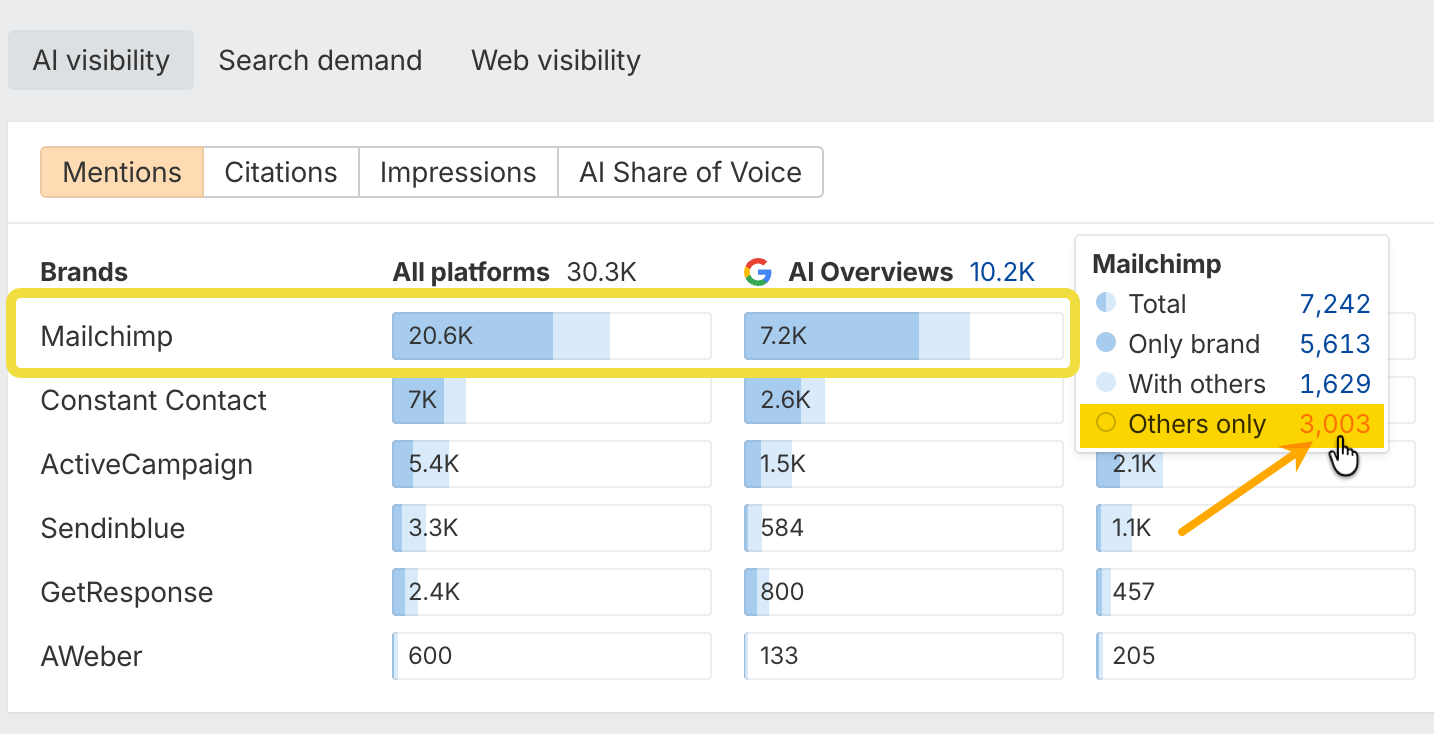Click the With others dot icon
The height and width of the screenshot is (734, 1434).
(1106, 383)
